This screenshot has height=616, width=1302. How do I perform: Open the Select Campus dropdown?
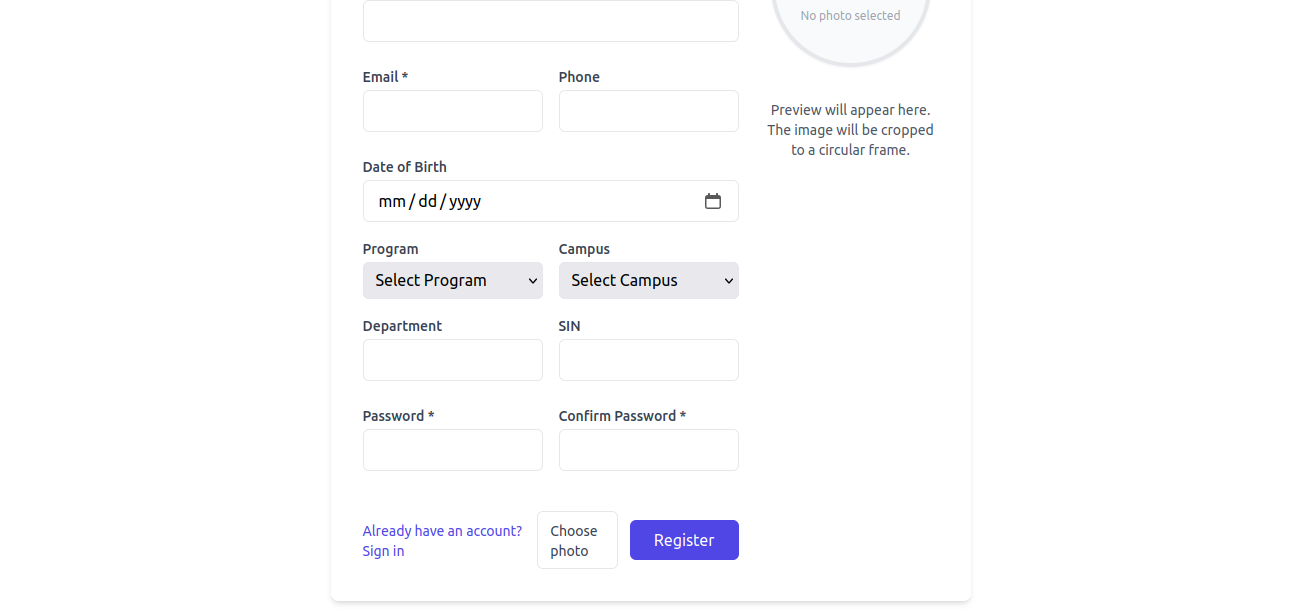coord(648,280)
